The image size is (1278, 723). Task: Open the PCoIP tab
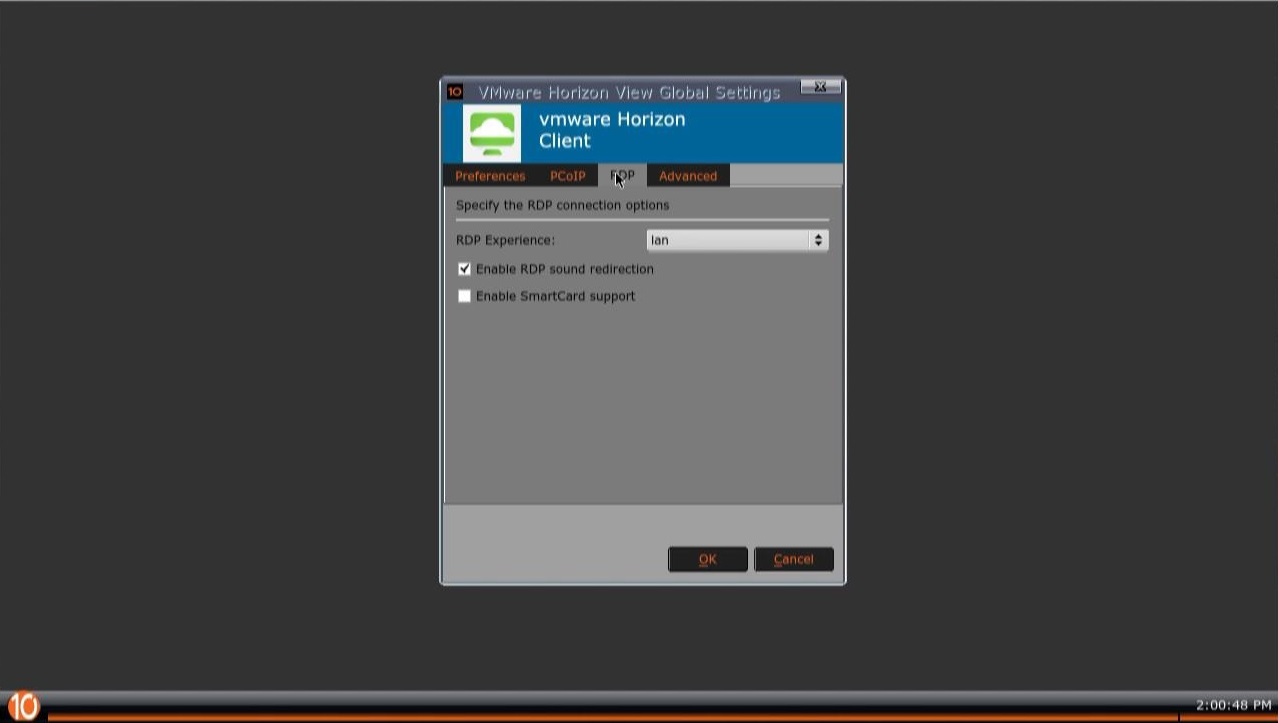click(x=567, y=176)
